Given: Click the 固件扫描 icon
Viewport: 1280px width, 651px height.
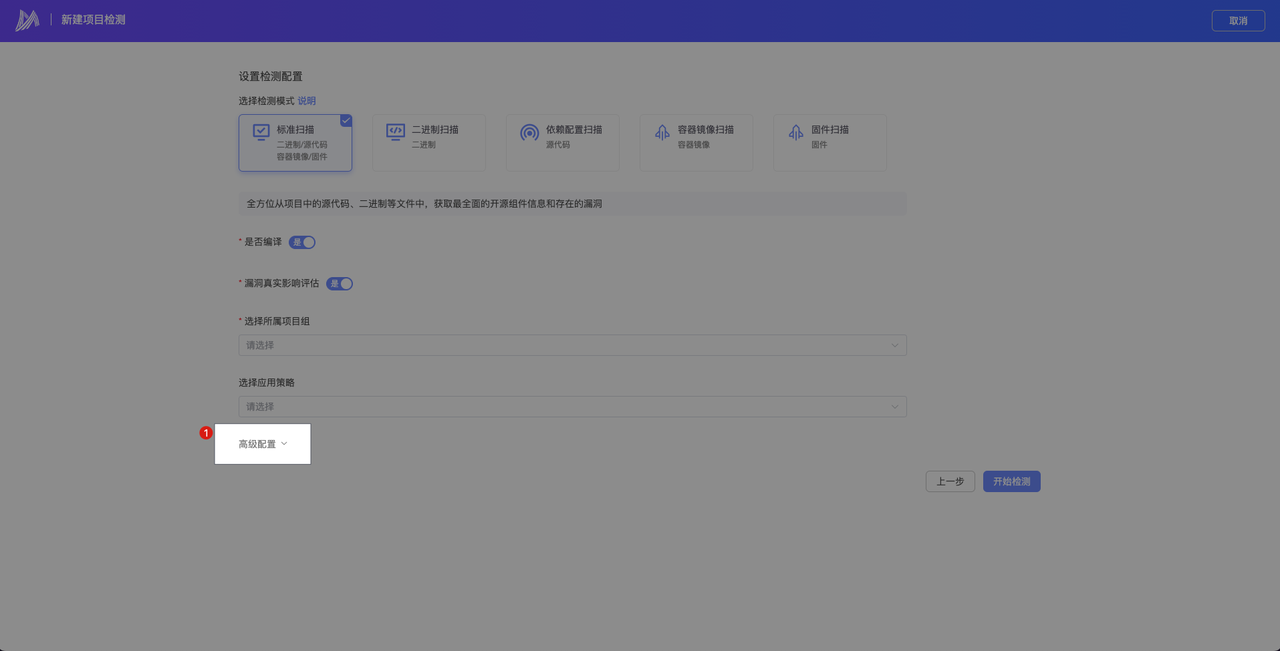Looking at the screenshot, I should pos(796,132).
